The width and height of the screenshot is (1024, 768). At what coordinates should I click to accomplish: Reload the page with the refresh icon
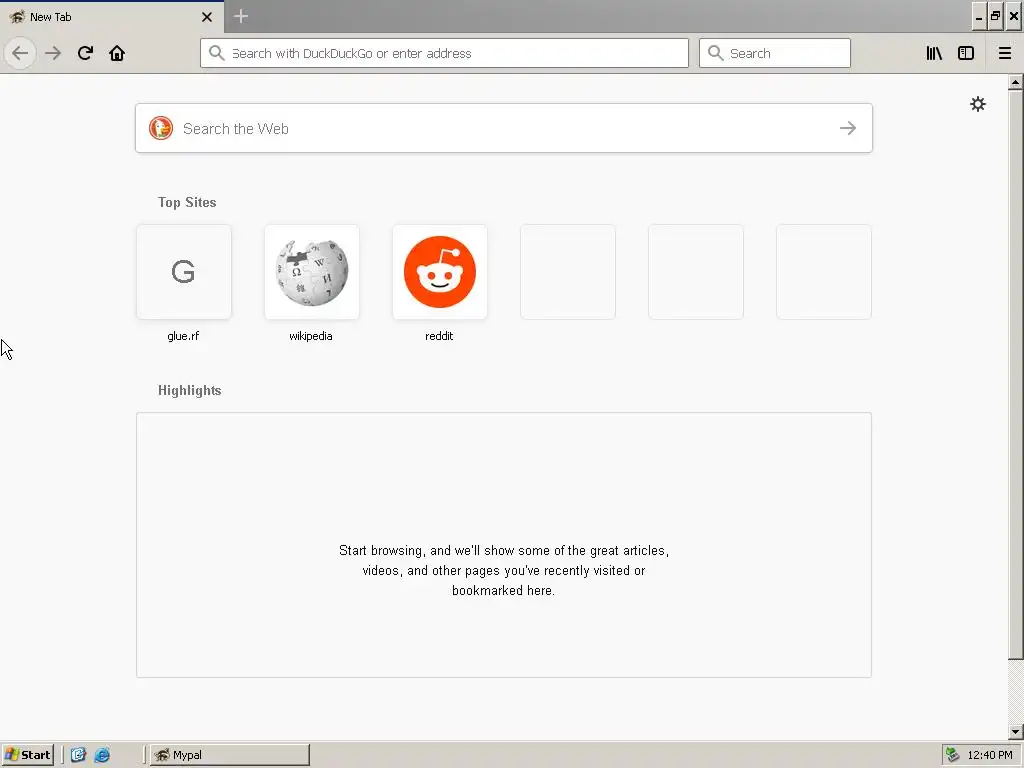point(85,53)
